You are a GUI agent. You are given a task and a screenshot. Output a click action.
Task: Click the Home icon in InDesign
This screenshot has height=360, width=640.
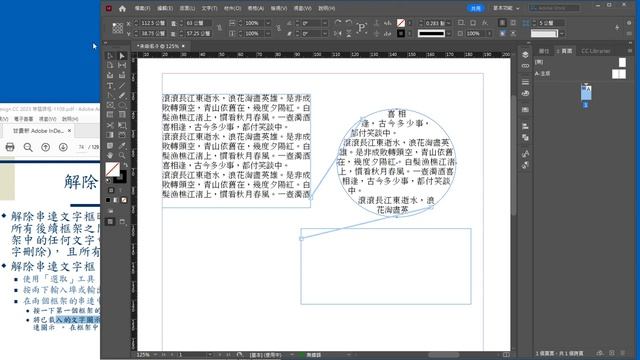point(122,8)
